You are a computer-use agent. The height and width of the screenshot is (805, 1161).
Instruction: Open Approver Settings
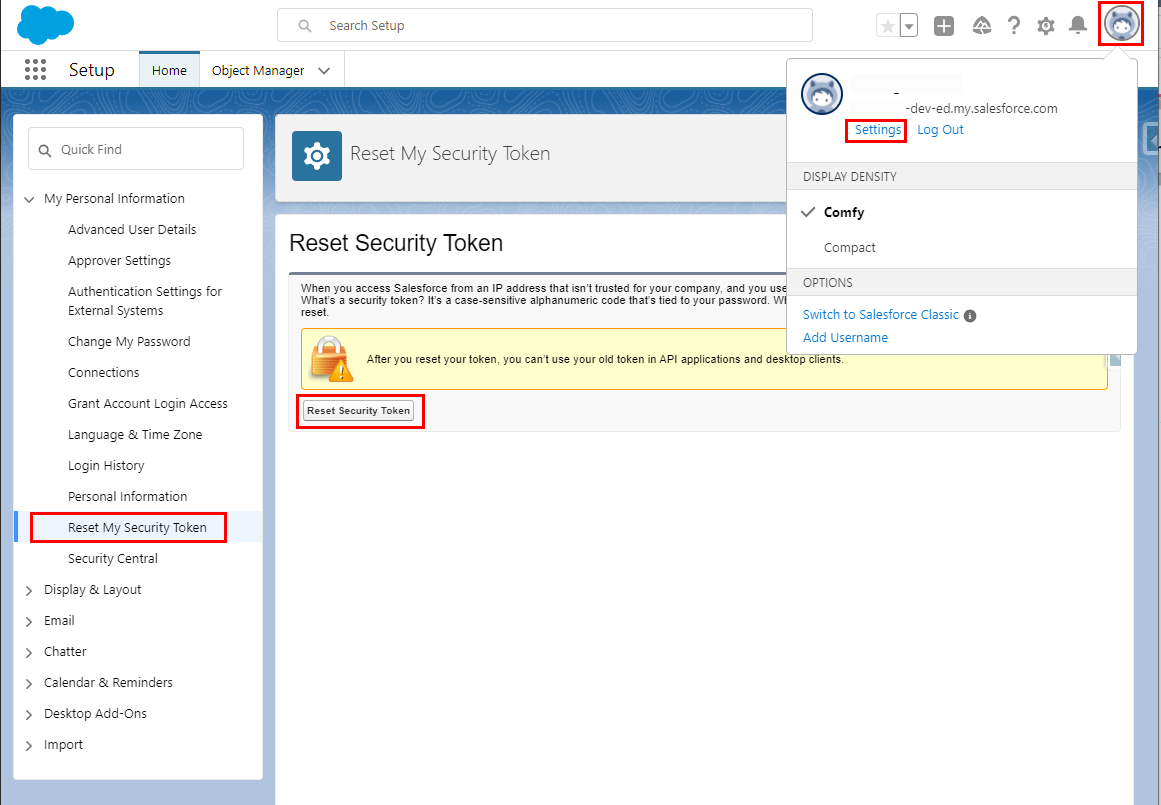pyautogui.click(x=119, y=261)
